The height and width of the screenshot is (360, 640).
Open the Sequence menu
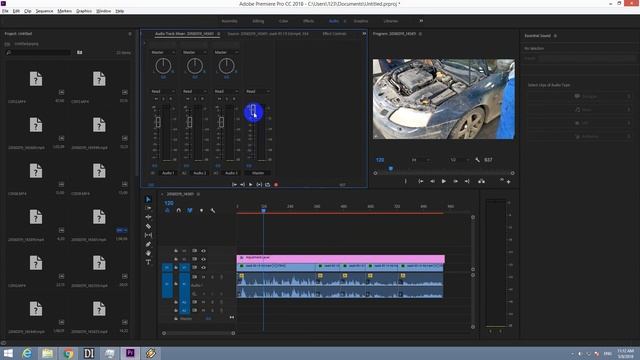[x=44, y=11]
